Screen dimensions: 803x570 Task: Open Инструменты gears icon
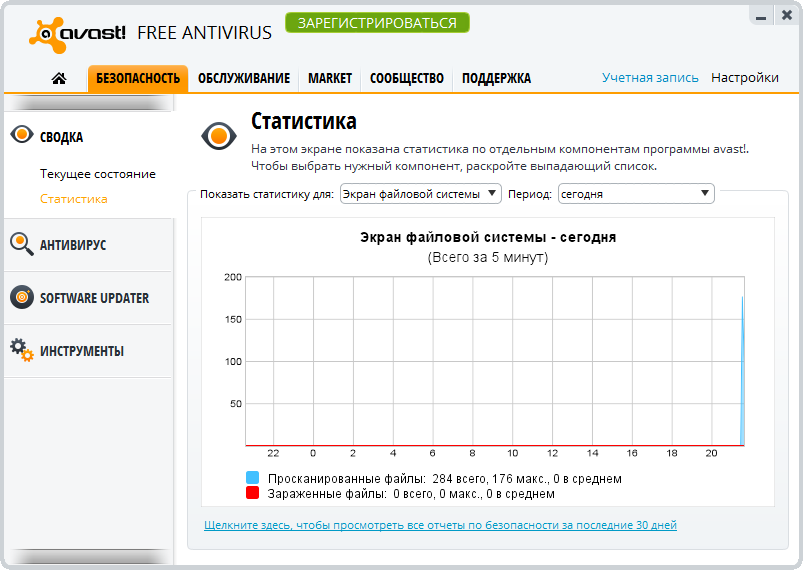[x=22, y=350]
